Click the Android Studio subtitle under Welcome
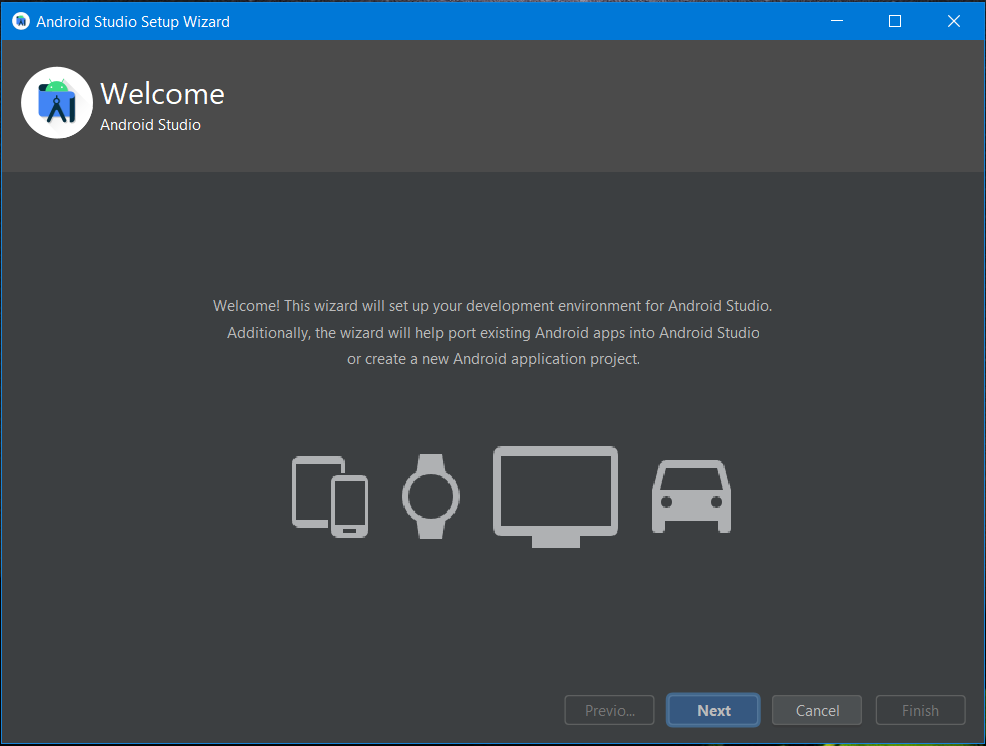986x746 pixels. pos(150,125)
